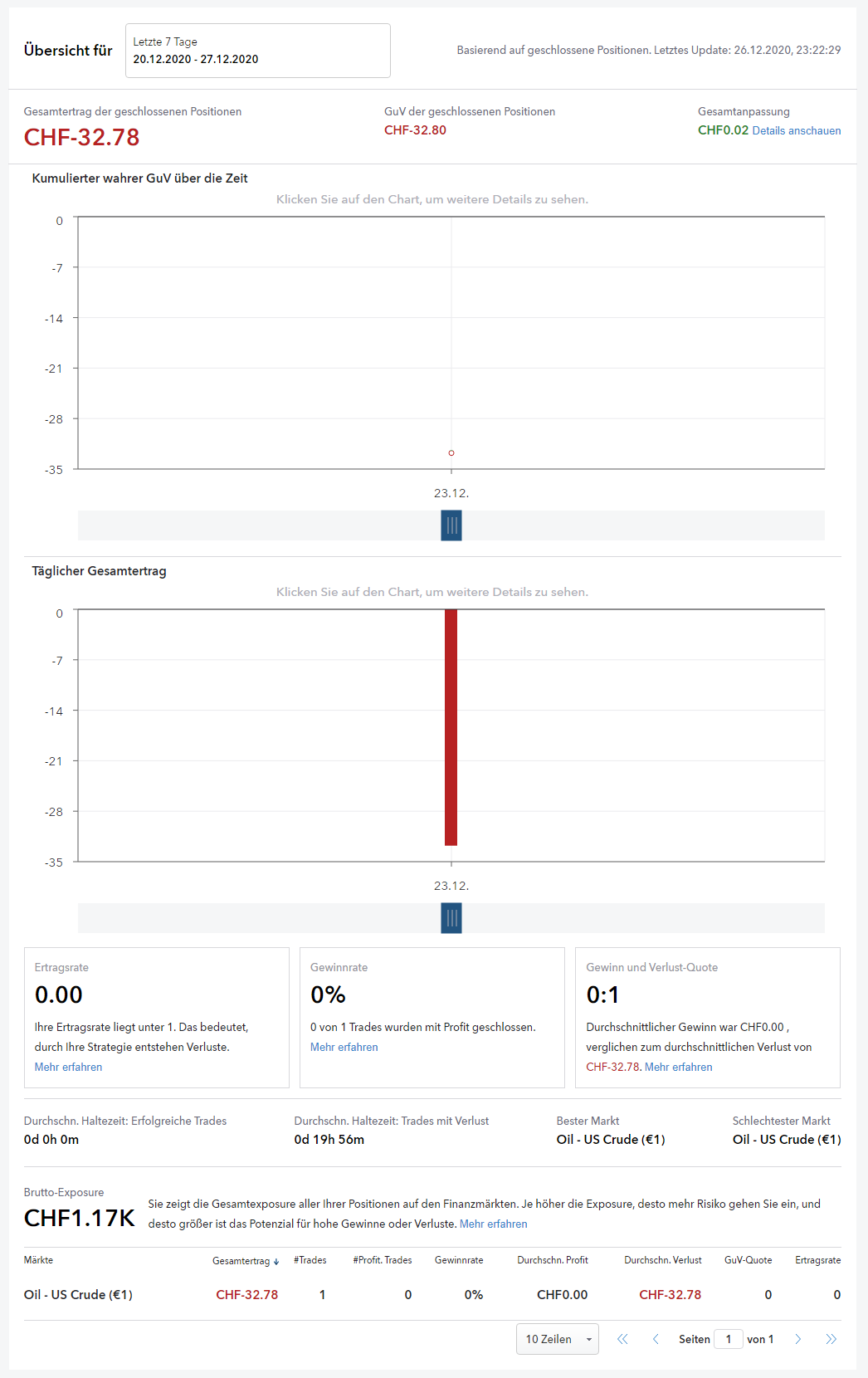This screenshot has width=868, height=1378.
Task: Open Mehr erfahren under Gewinnrate
Action: (344, 1048)
